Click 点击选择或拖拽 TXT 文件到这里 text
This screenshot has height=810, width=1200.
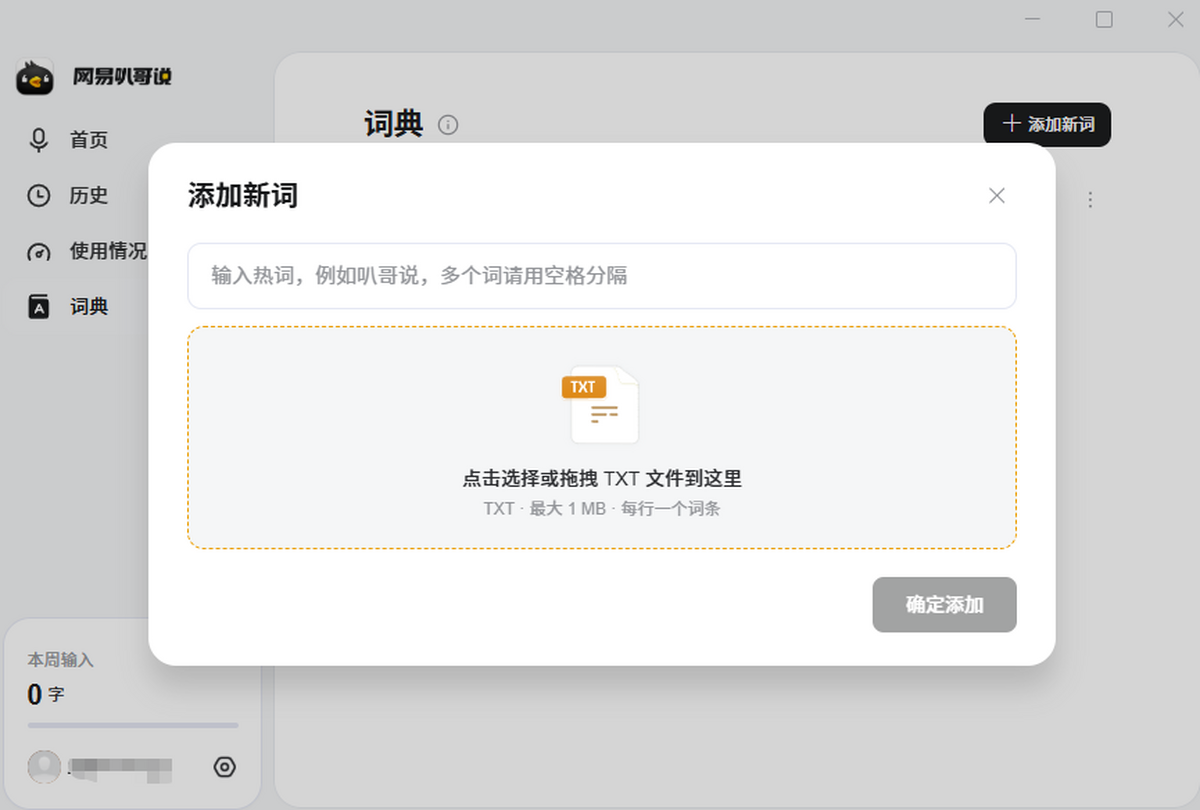pos(602,479)
